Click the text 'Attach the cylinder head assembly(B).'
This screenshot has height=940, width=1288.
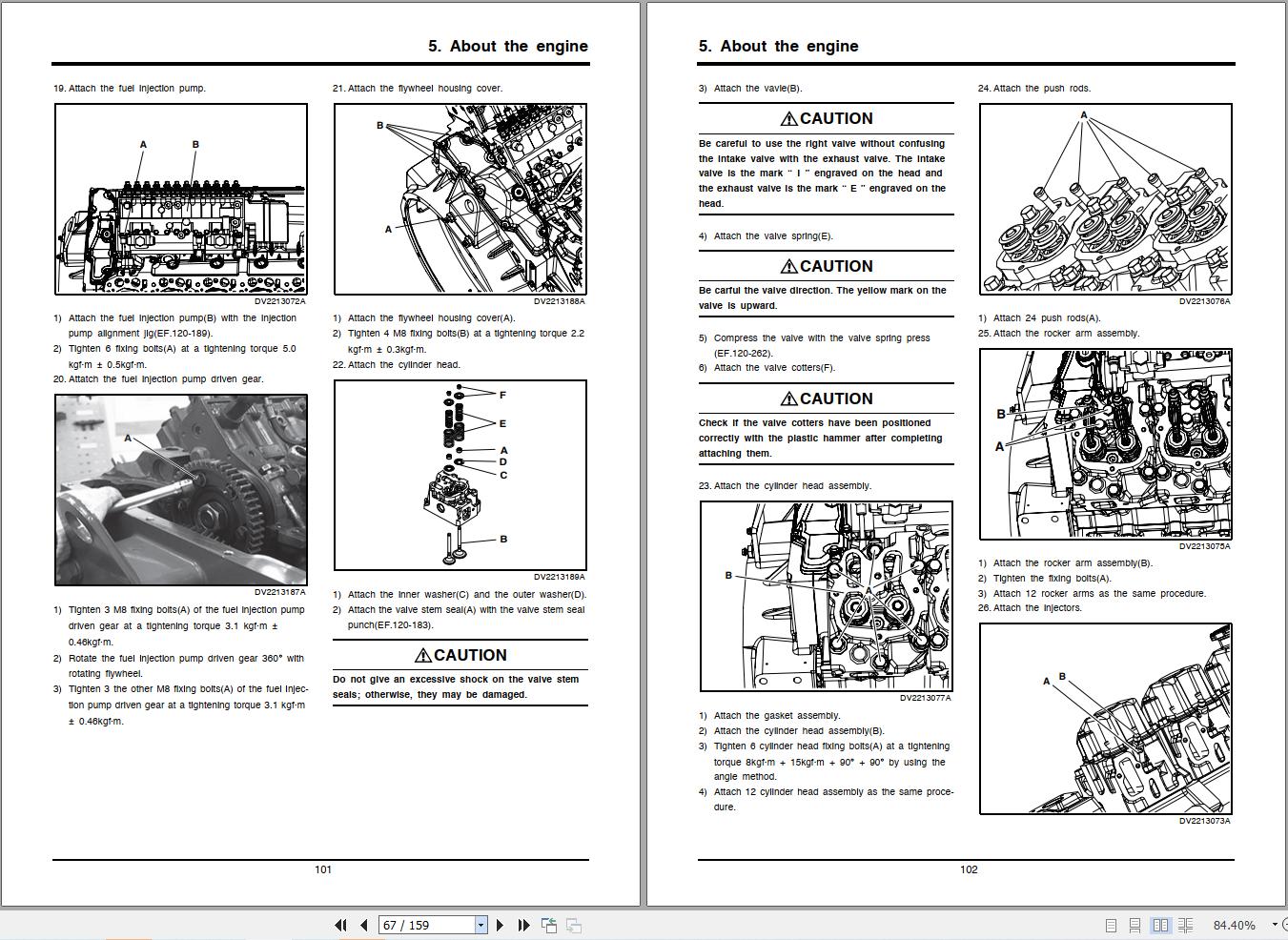pyautogui.click(x=799, y=731)
